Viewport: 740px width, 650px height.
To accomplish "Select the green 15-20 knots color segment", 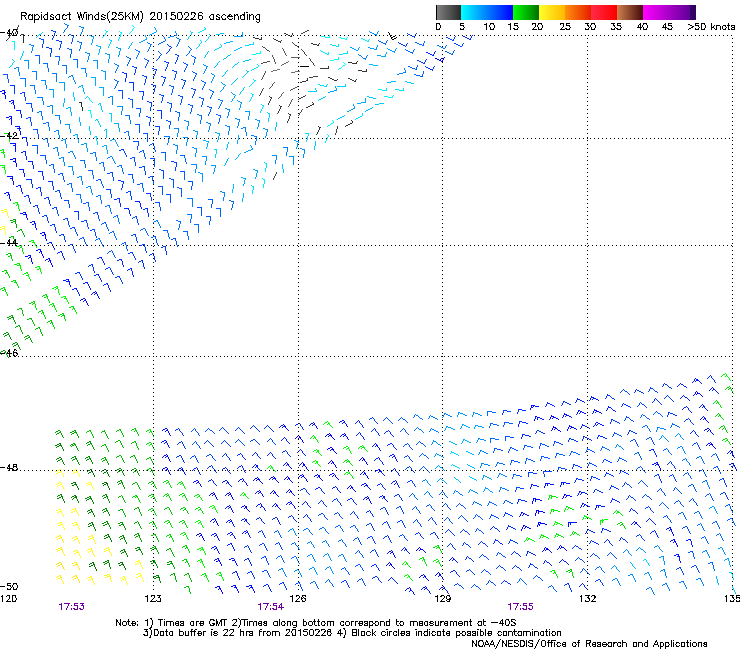I will click(526, 12).
